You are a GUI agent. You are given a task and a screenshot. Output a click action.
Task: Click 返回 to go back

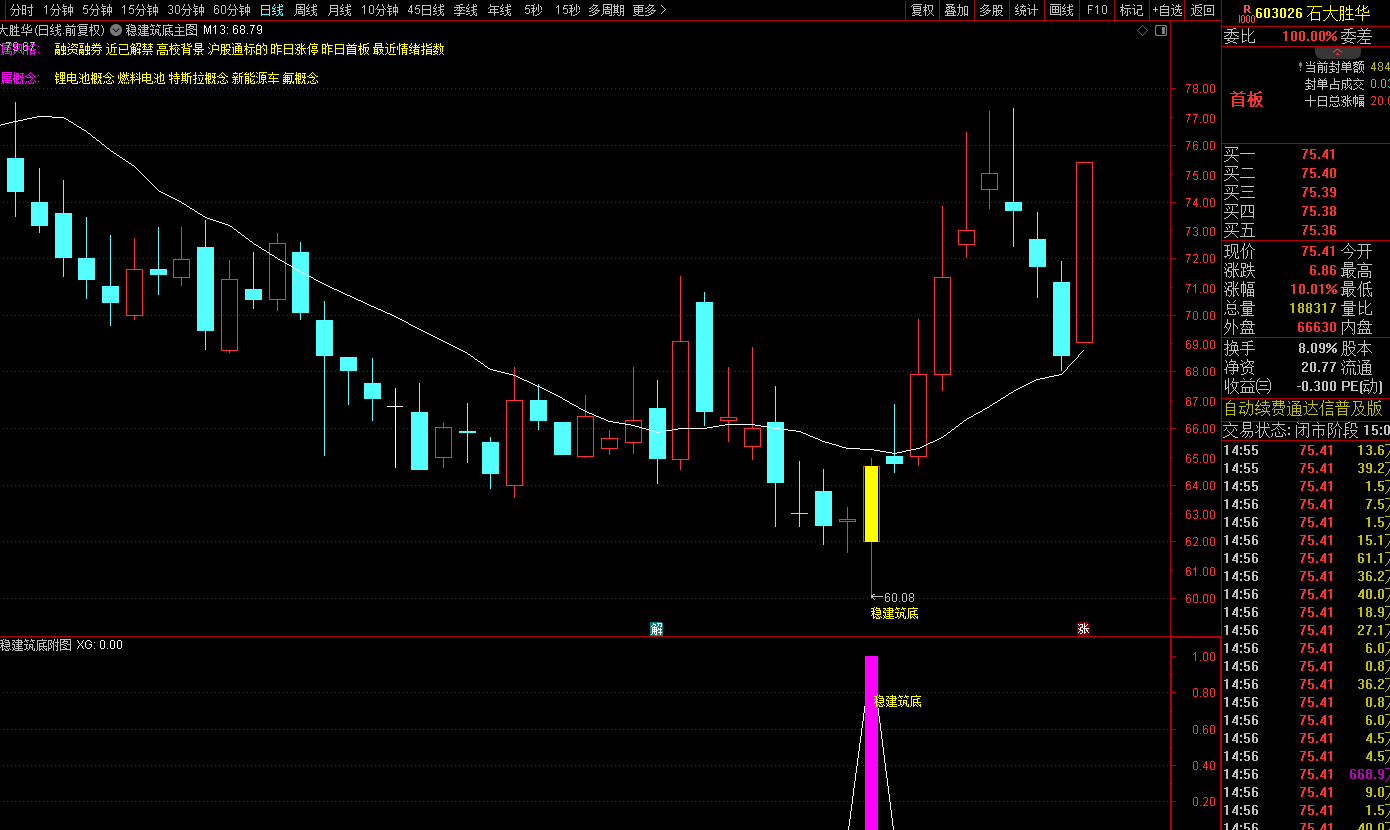click(1203, 10)
